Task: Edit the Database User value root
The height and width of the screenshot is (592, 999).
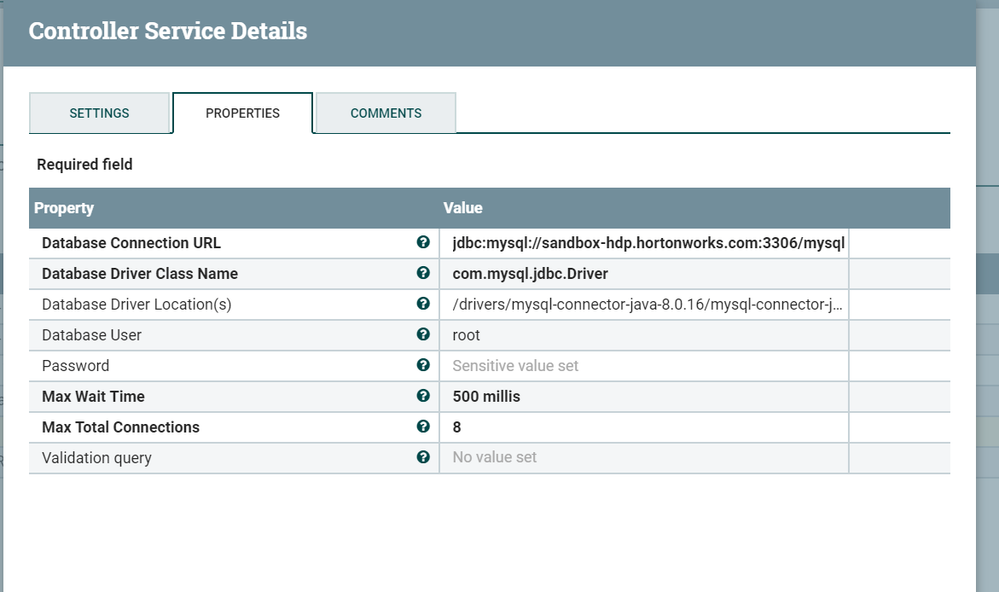Action: click(x=467, y=335)
